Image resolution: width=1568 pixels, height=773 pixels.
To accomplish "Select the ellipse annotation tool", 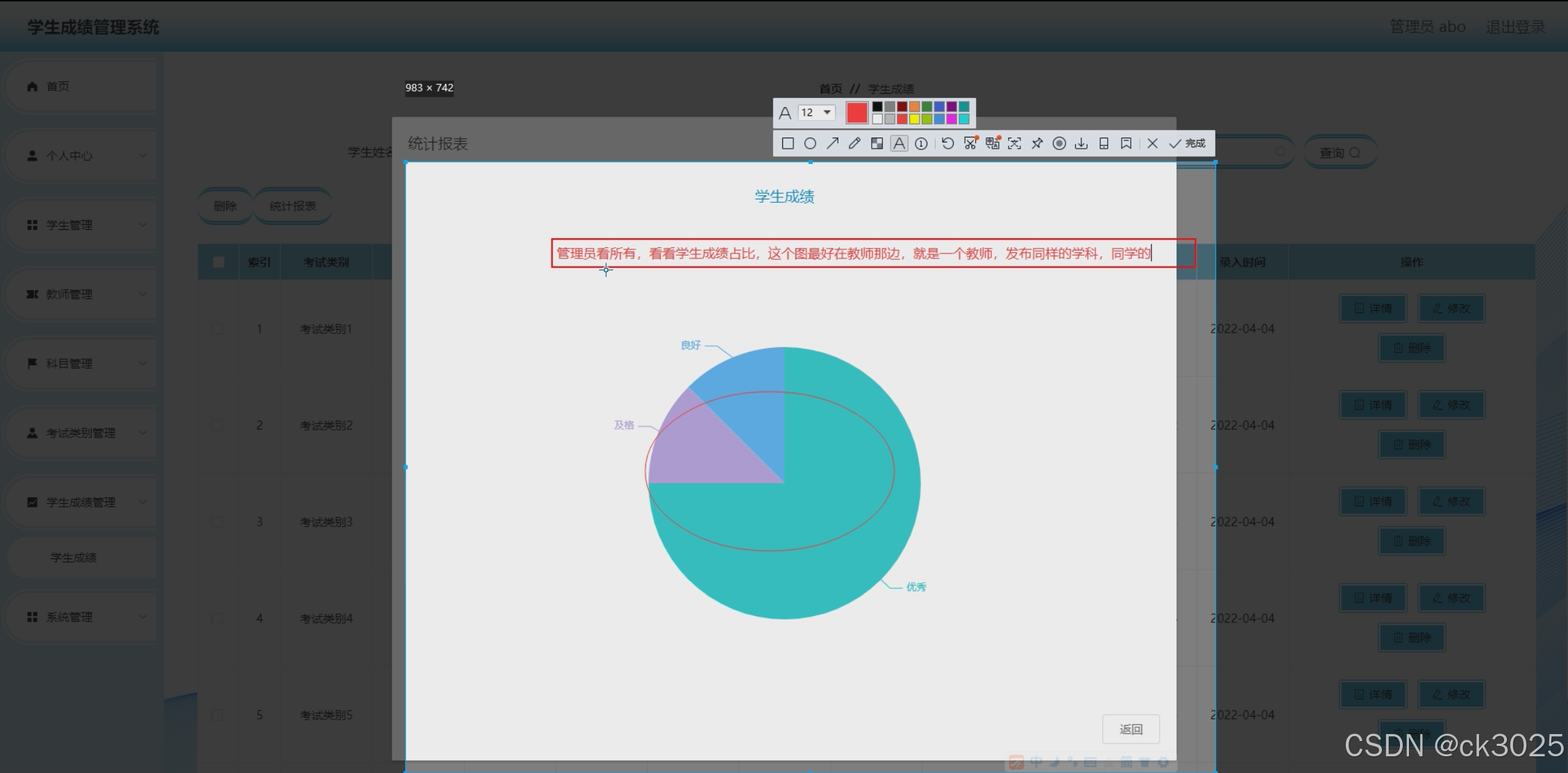I will tap(810, 144).
